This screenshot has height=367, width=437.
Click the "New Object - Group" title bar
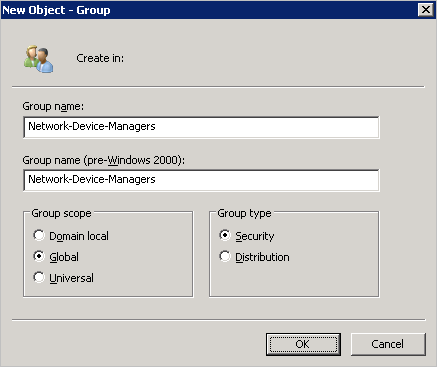[x=207, y=10]
